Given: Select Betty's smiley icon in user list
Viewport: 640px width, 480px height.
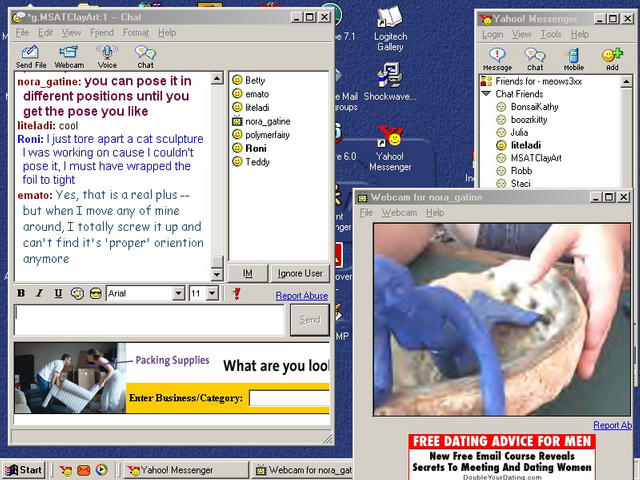Looking at the screenshot, I should click(237, 80).
